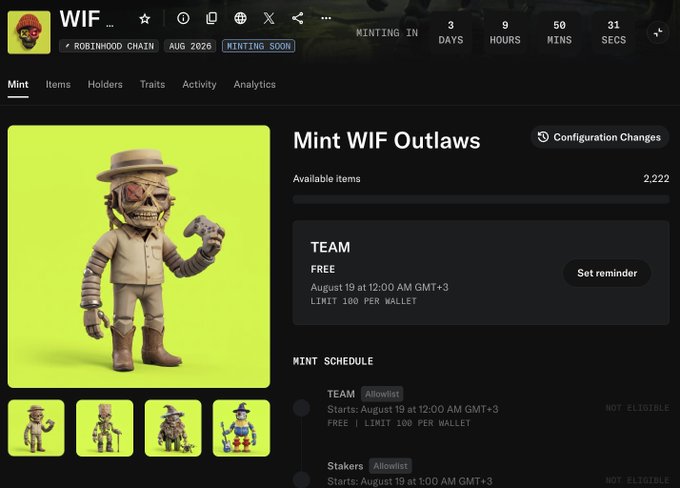Click 'FREE | LIMIT 100 PER WALLET' schedule line
The height and width of the screenshot is (488, 680).
(x=399, y=423)
